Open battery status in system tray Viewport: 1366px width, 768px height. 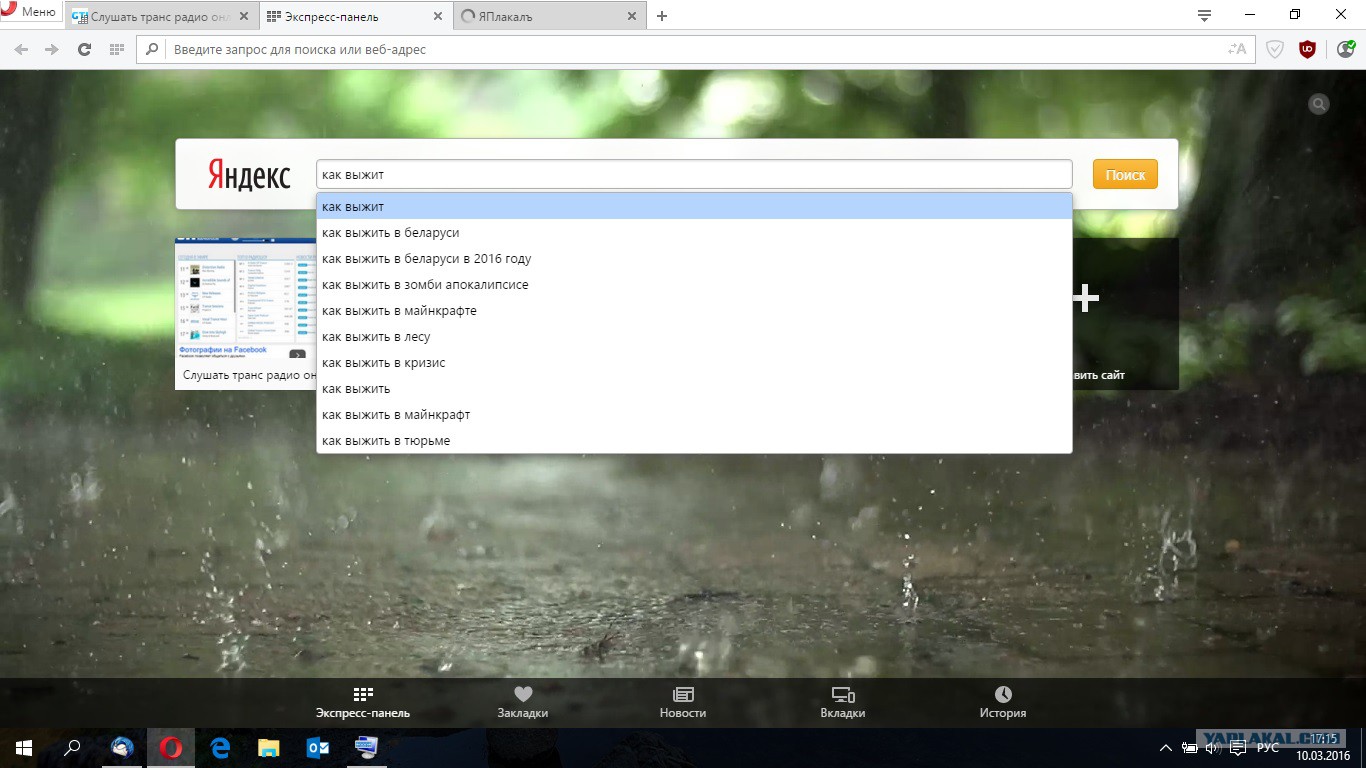point(1189,748)
